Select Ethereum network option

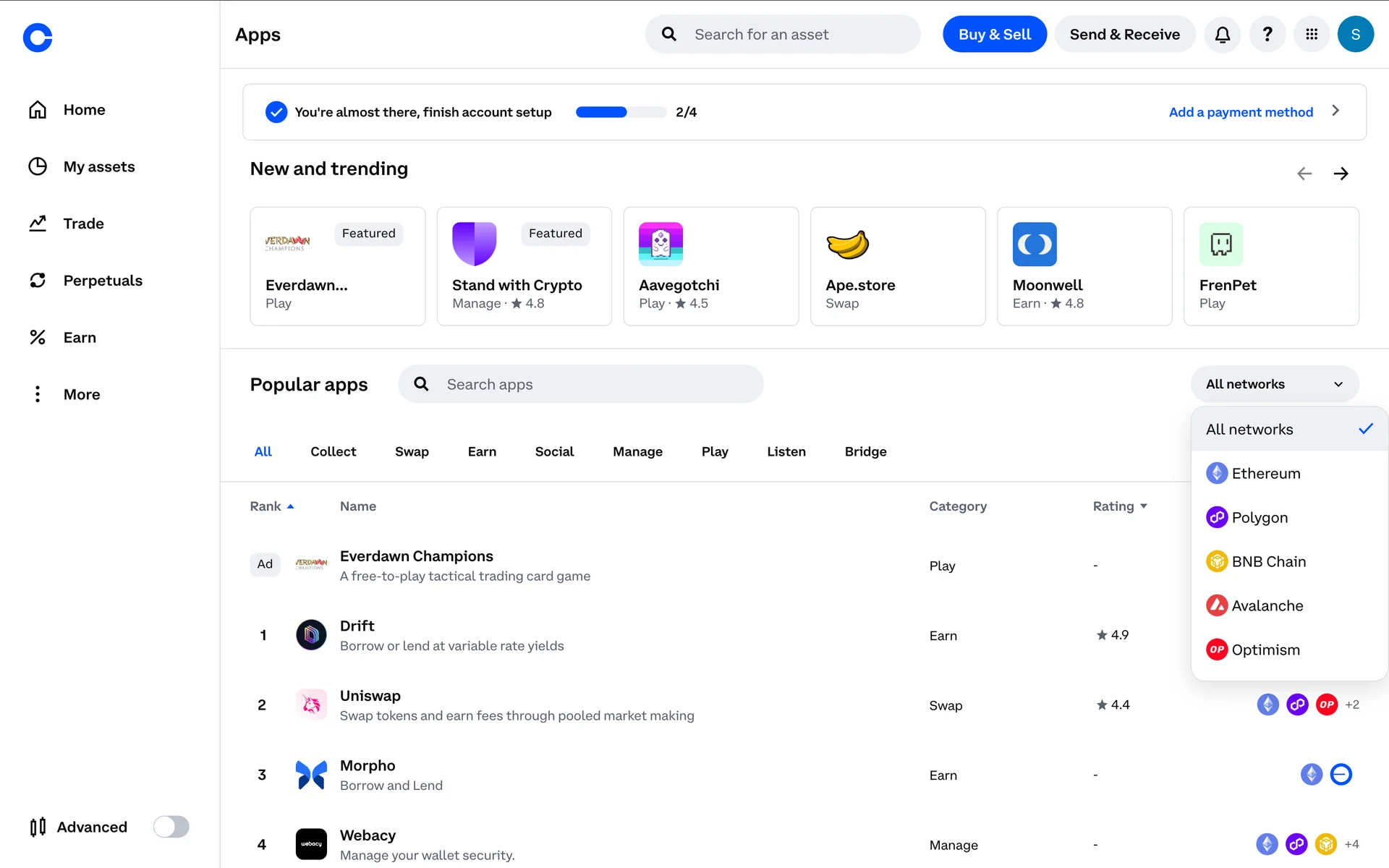1265,473
